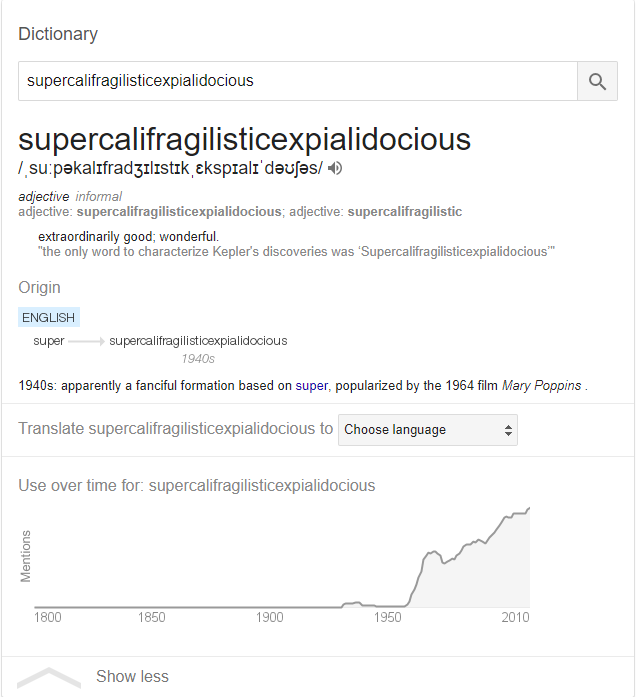Click the dropdown arrows in language selector
Viewport: 638px width, 697px height.
(508, 430)
